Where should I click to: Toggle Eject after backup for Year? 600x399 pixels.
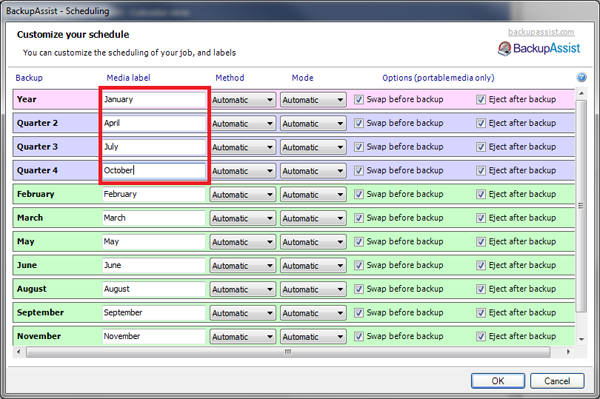481,99
